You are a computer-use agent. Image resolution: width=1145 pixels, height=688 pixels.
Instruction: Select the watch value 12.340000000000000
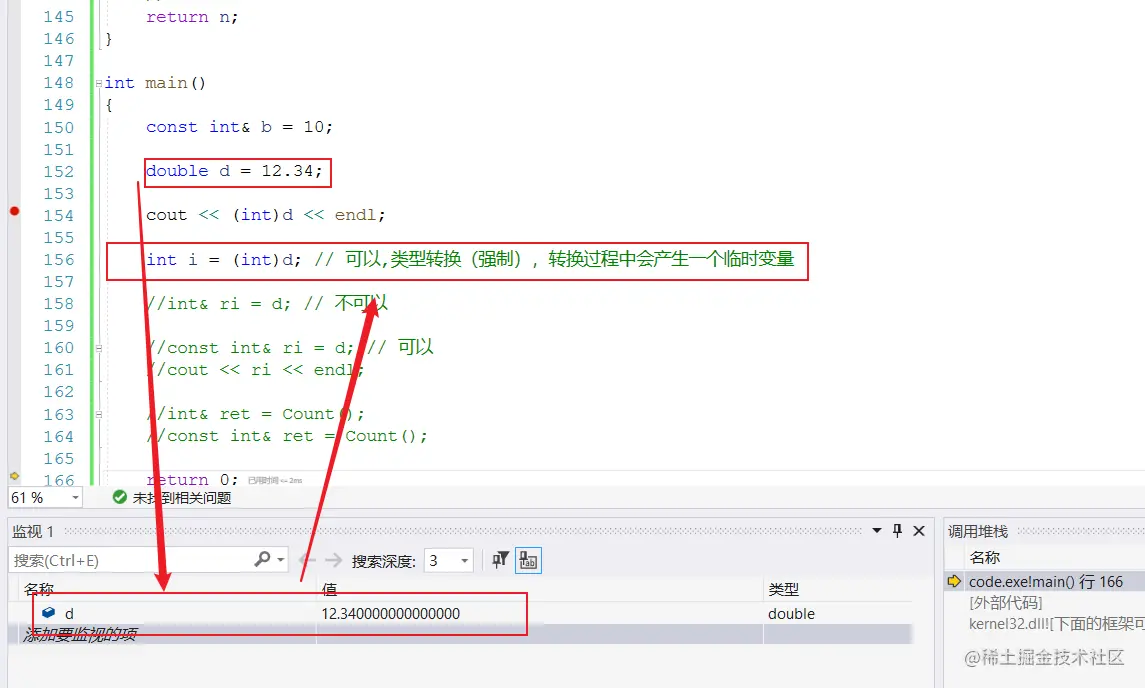pos(391,614)
